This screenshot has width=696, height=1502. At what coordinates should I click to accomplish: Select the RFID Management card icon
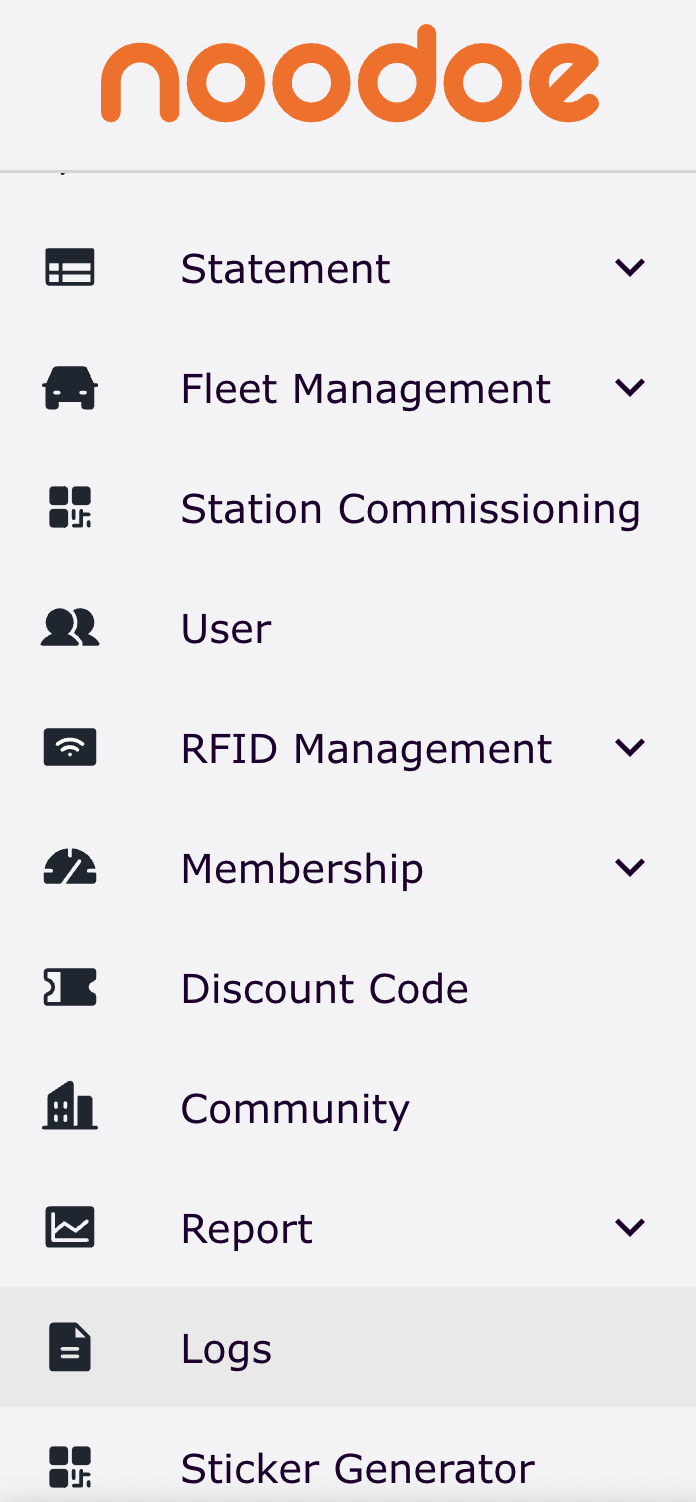point(69,747)
